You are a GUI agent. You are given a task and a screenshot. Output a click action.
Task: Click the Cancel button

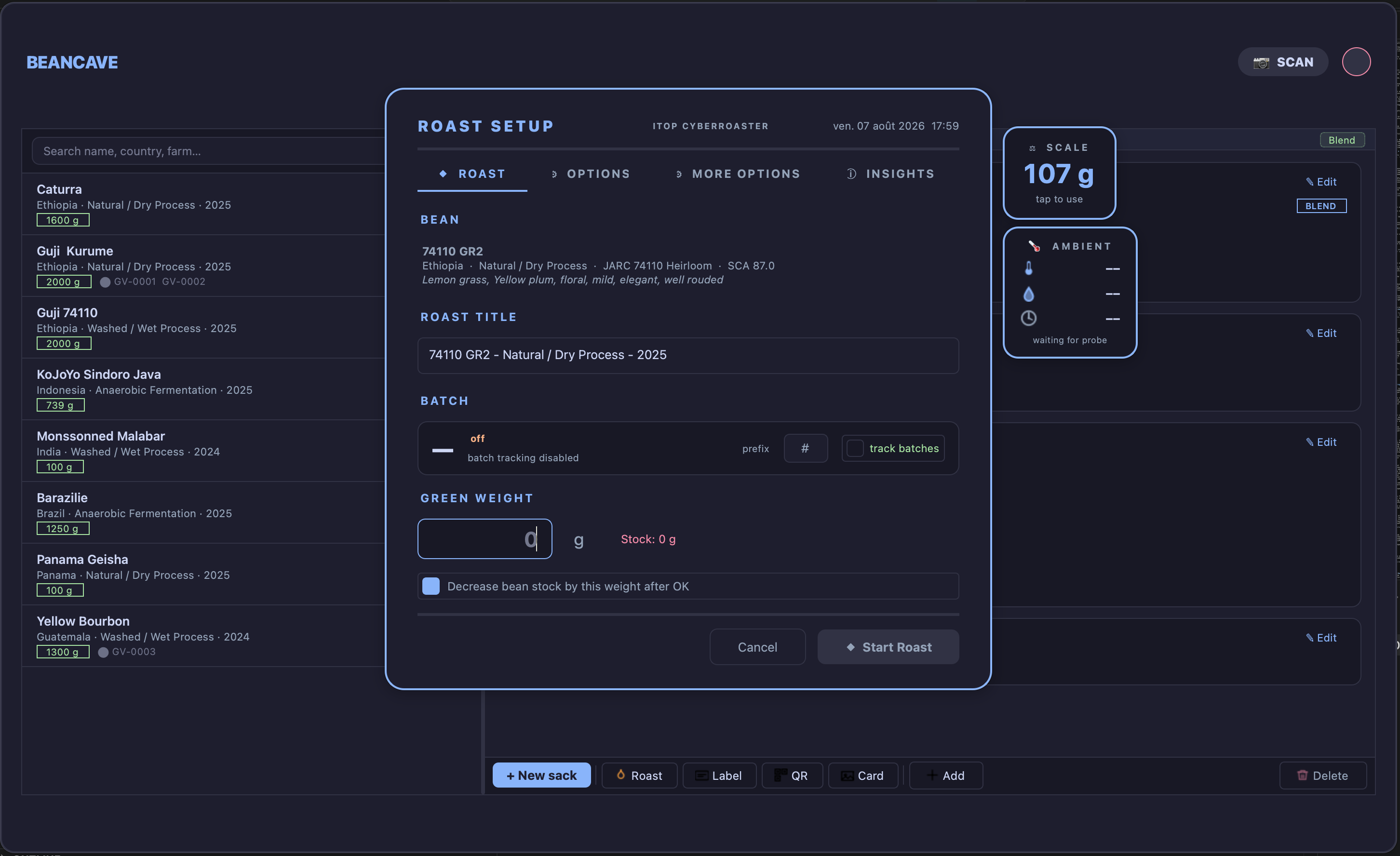pyautogui.click(x=757, y=647)
